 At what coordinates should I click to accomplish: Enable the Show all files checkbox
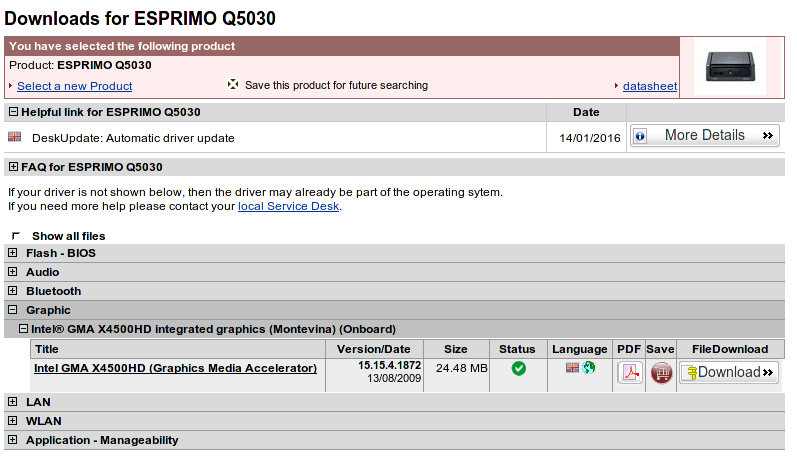tap(15, 236)
